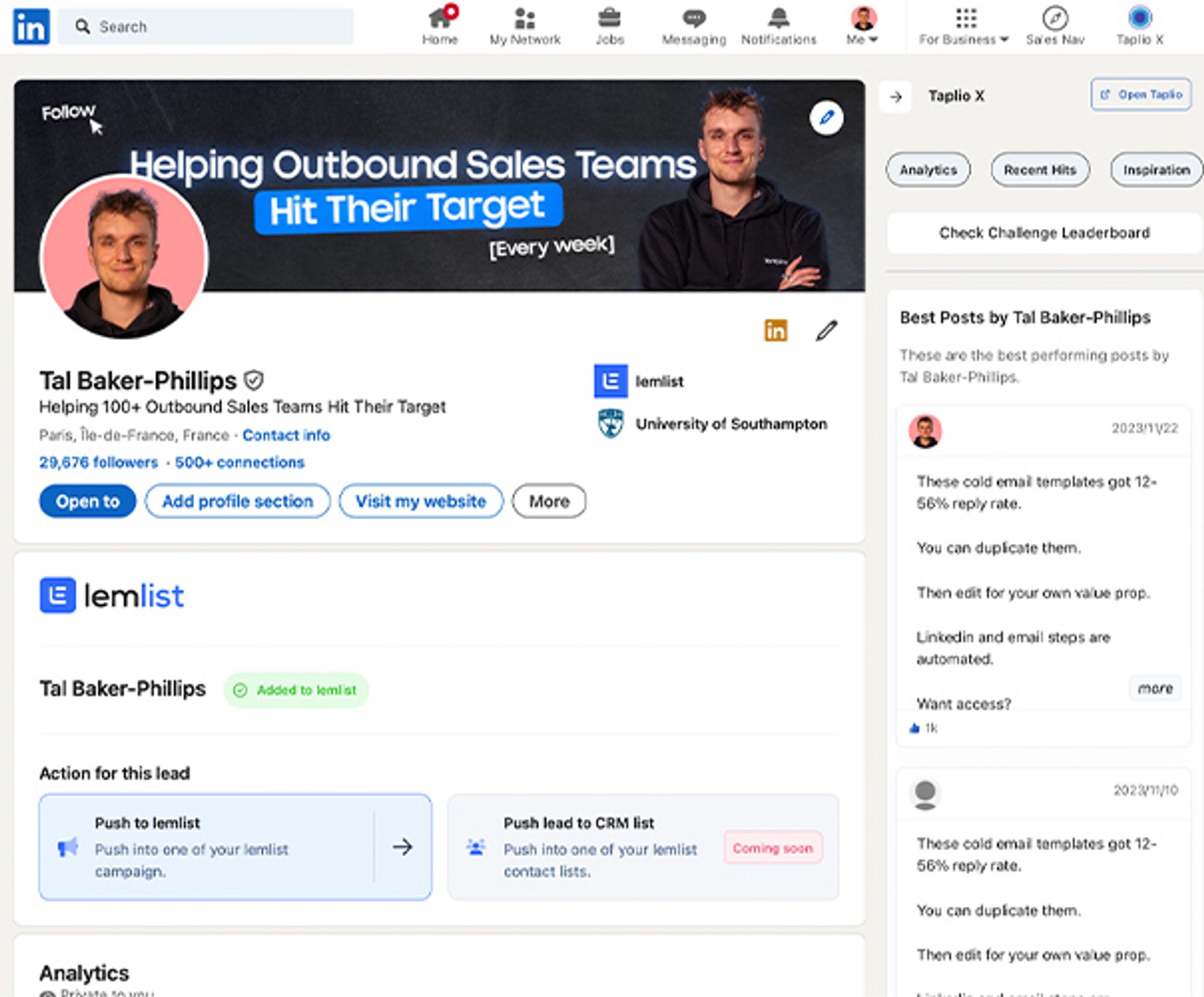Open Contact info
This screenshot has width=1204, height=997.
pos(286,435)
